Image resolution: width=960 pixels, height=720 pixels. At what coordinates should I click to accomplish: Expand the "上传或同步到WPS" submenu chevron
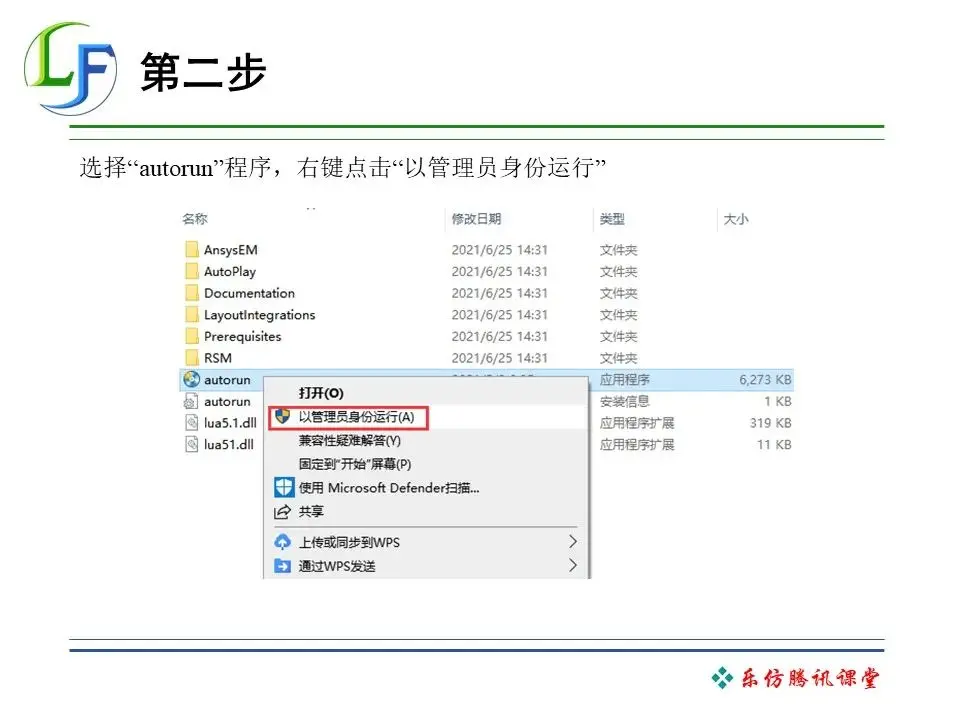[x=572, y=541]
